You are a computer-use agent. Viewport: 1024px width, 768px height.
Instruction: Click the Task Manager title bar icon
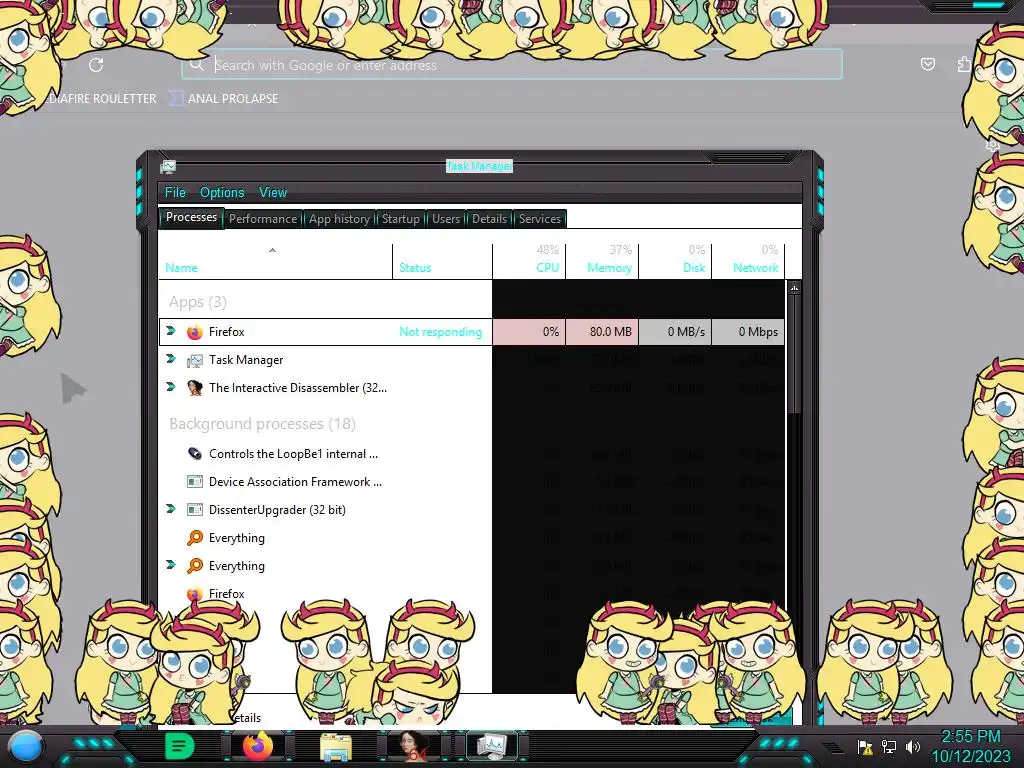point(168,167)
